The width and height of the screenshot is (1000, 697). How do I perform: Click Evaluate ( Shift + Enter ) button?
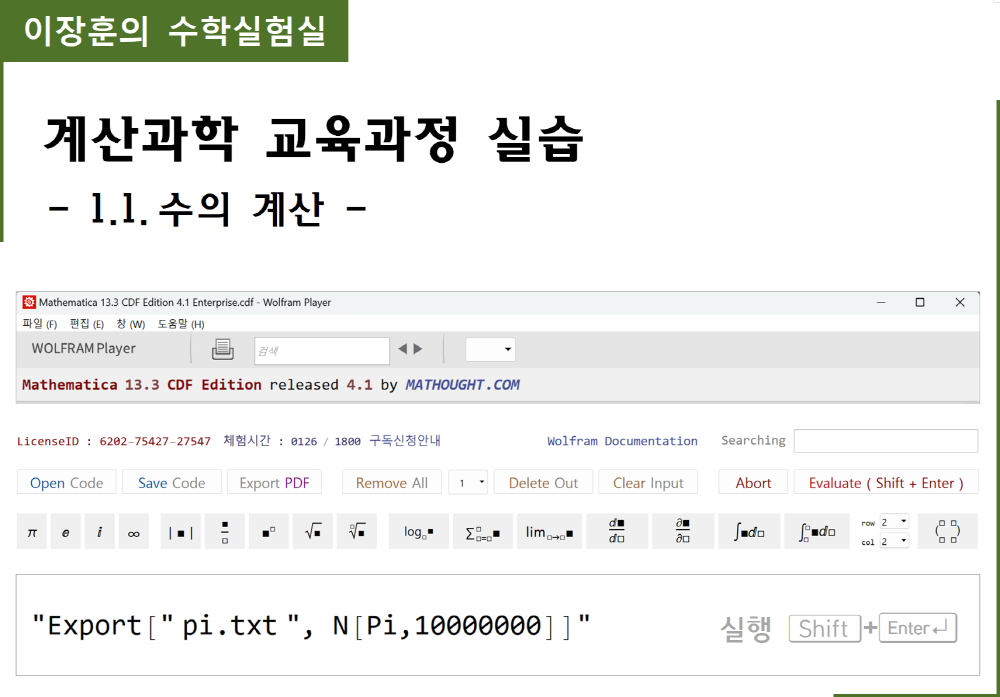point(886,483)
